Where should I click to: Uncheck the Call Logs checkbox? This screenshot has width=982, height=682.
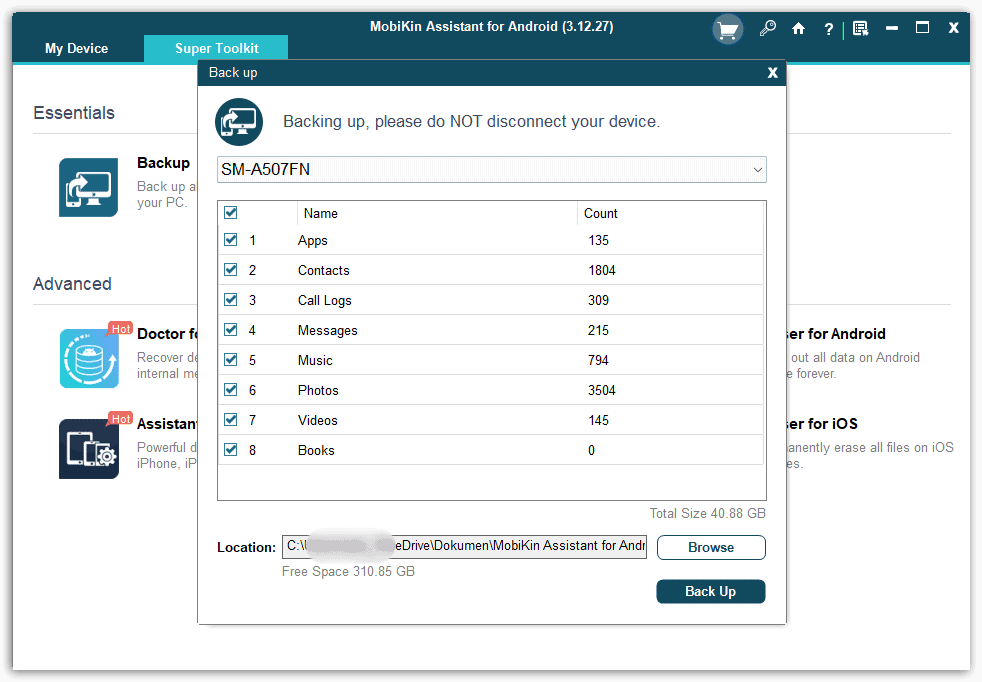coord(230,300)
